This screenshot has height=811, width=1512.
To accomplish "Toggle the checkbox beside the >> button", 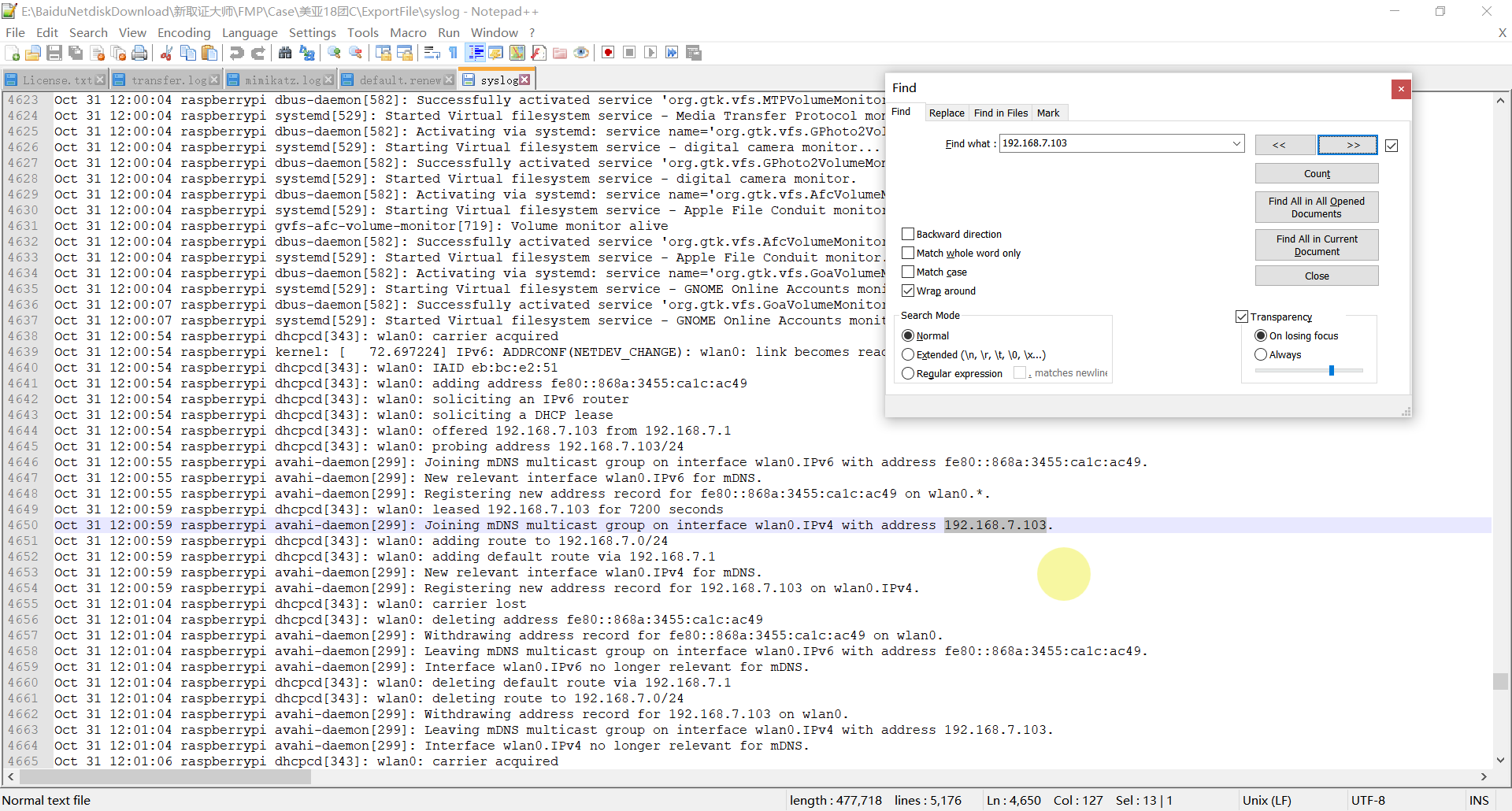I will tap(1392, 145).
